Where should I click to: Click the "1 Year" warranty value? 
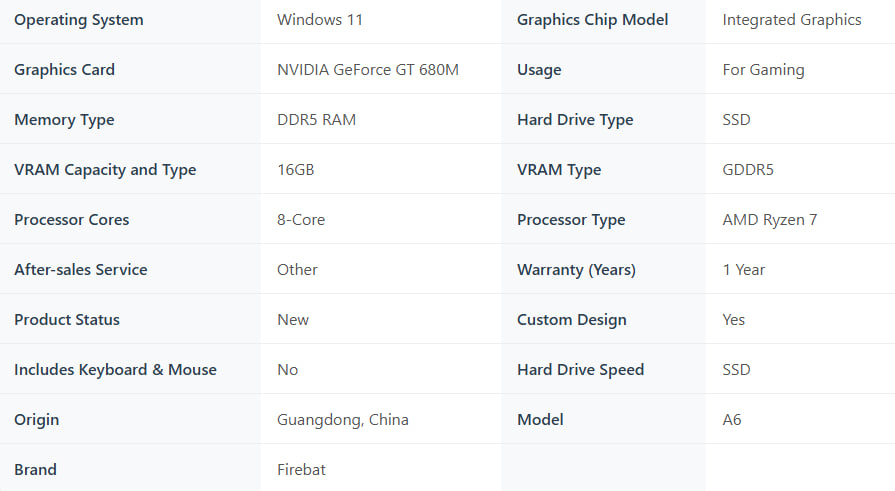pos(744,270)
